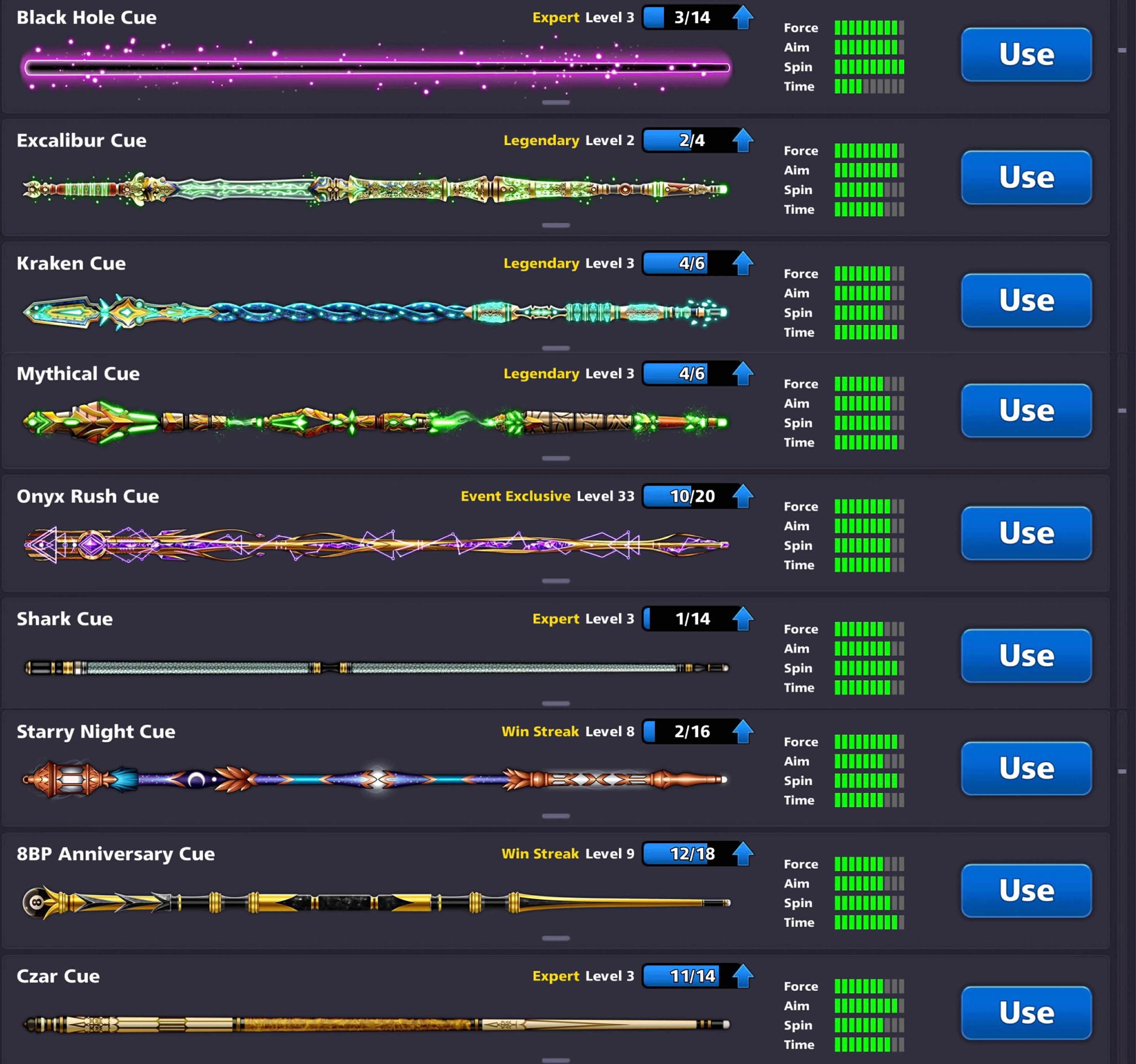
Task: Click the Czar Cue stick image
Action: 374,1024
